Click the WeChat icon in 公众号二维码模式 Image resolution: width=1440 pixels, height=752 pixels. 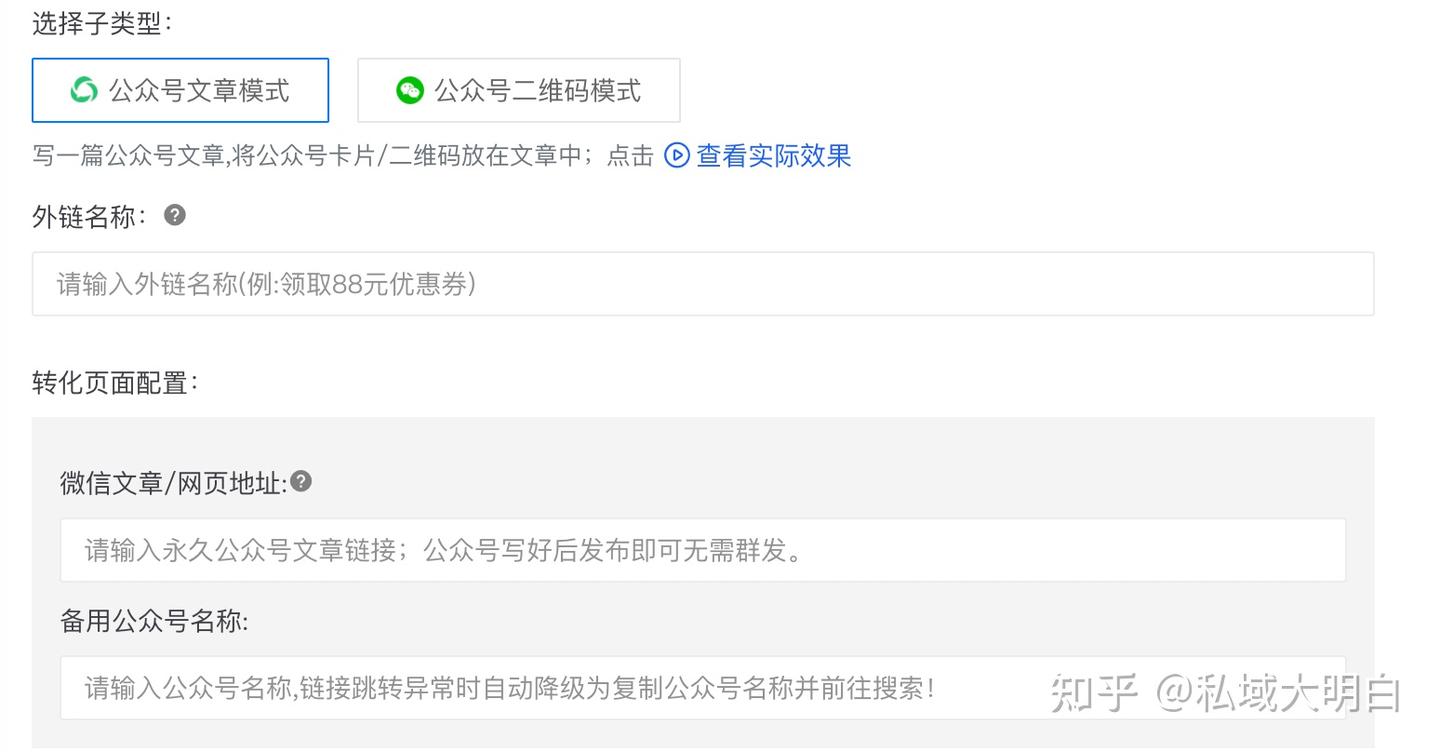coord(410,91)
